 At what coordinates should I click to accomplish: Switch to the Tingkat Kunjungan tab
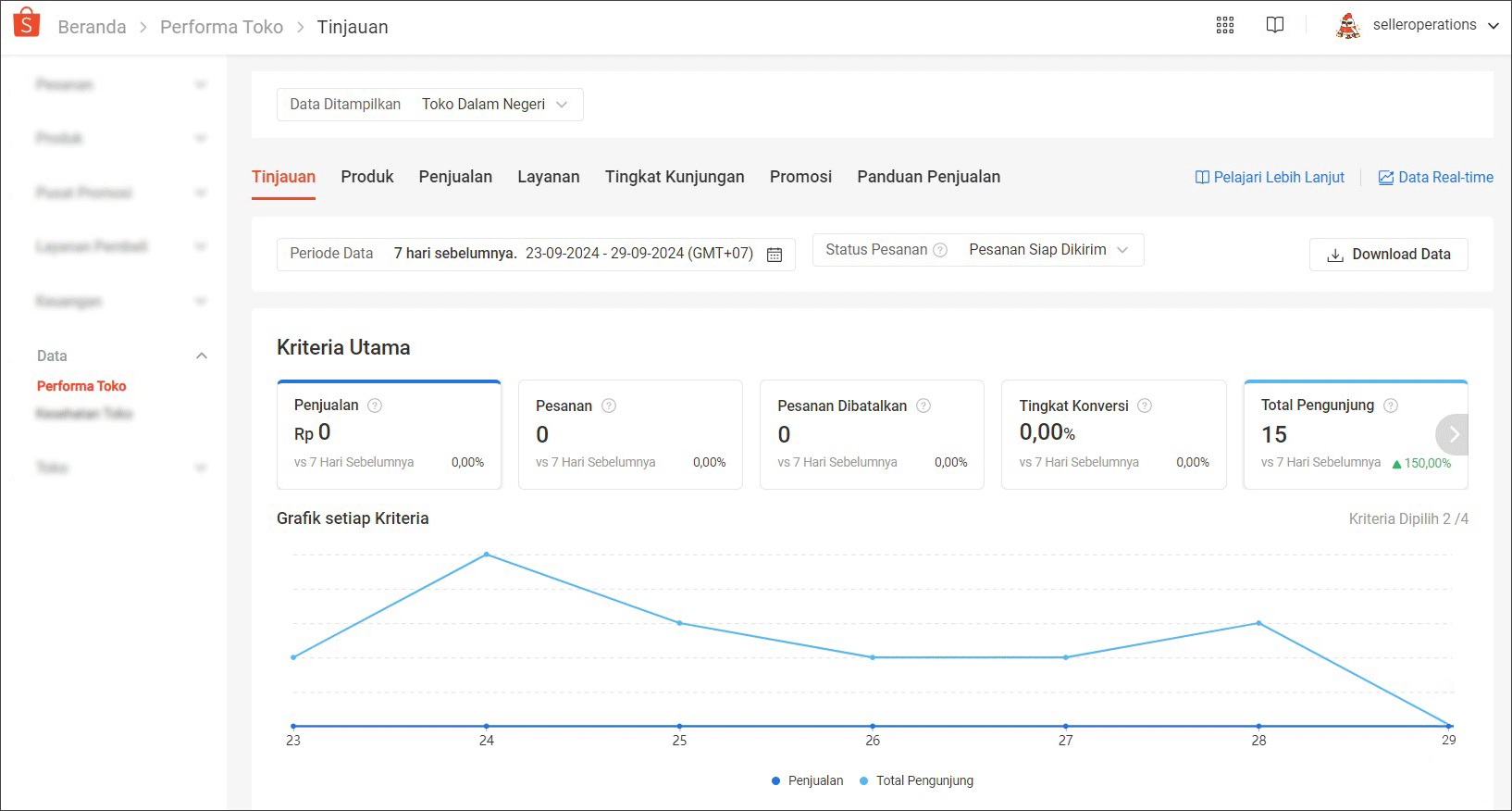click(674, 177)
